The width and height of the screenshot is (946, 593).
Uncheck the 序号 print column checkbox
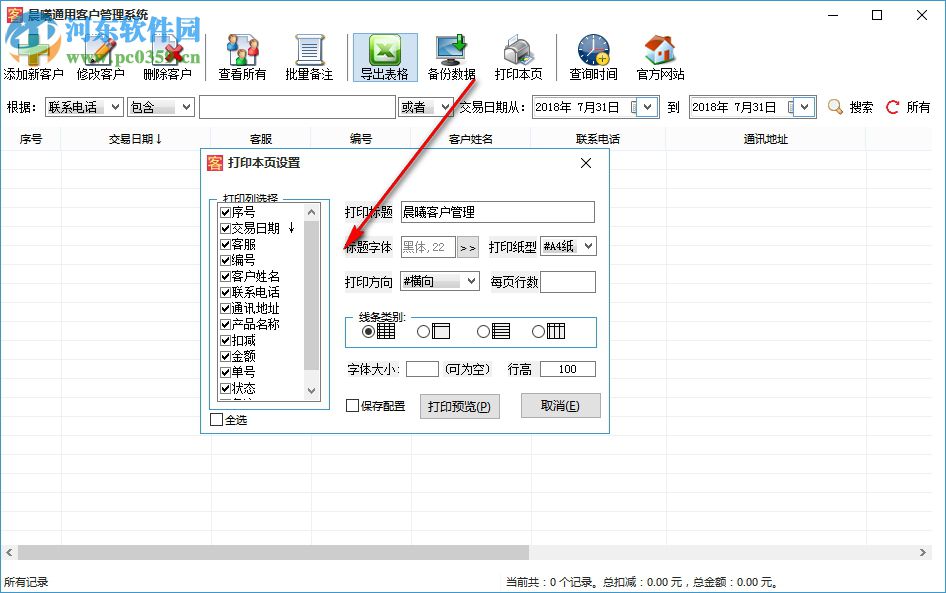(x=225, y=211)
